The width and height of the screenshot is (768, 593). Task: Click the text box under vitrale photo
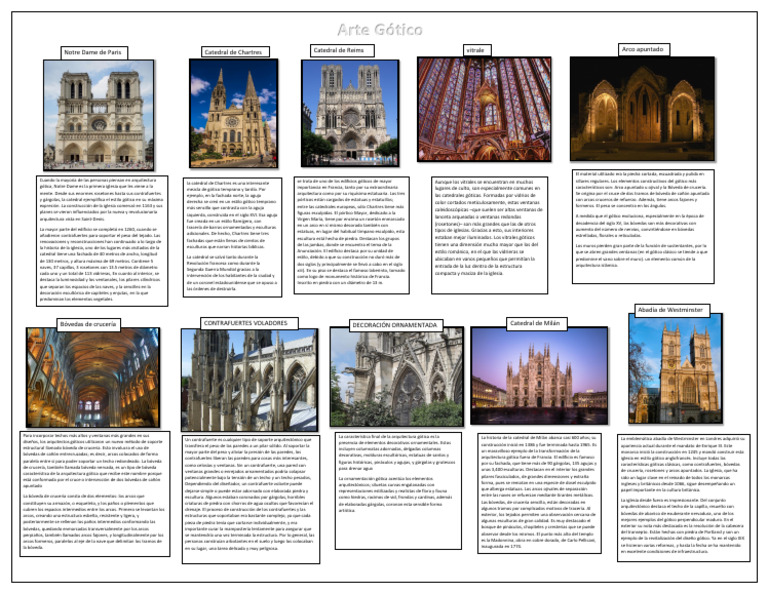pos(490,236)
